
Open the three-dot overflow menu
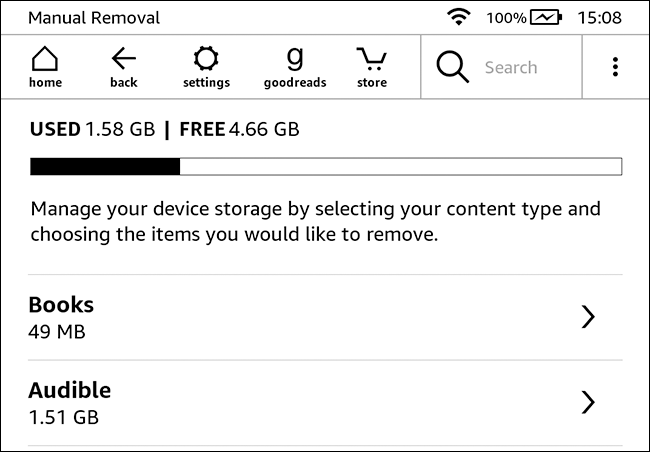(x=615, y=67)
